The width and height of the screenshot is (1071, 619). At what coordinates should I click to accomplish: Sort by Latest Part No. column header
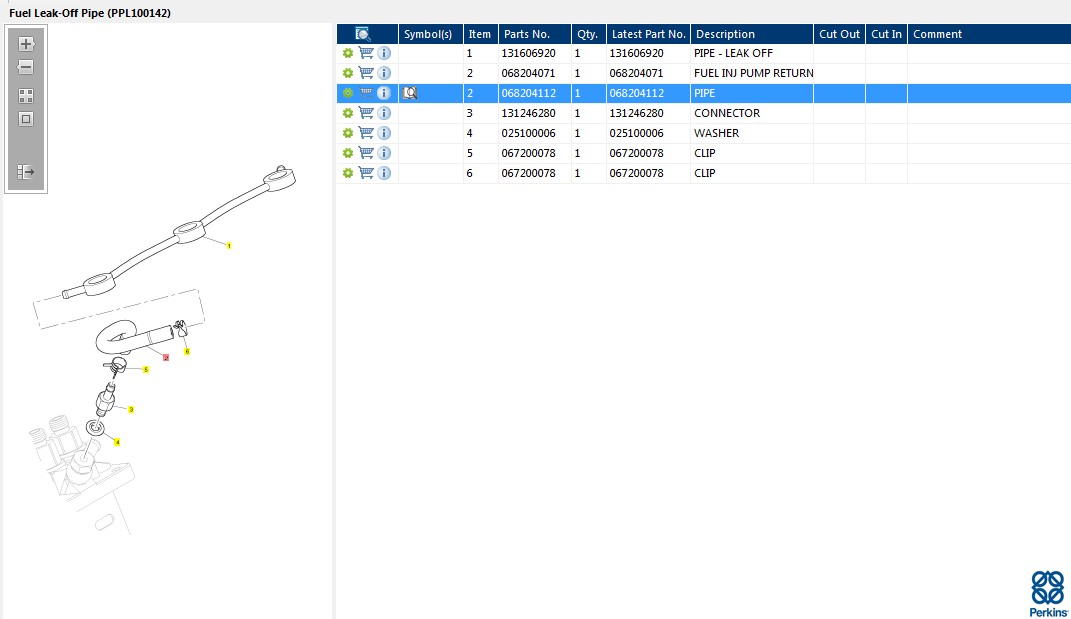coord(648,34)
